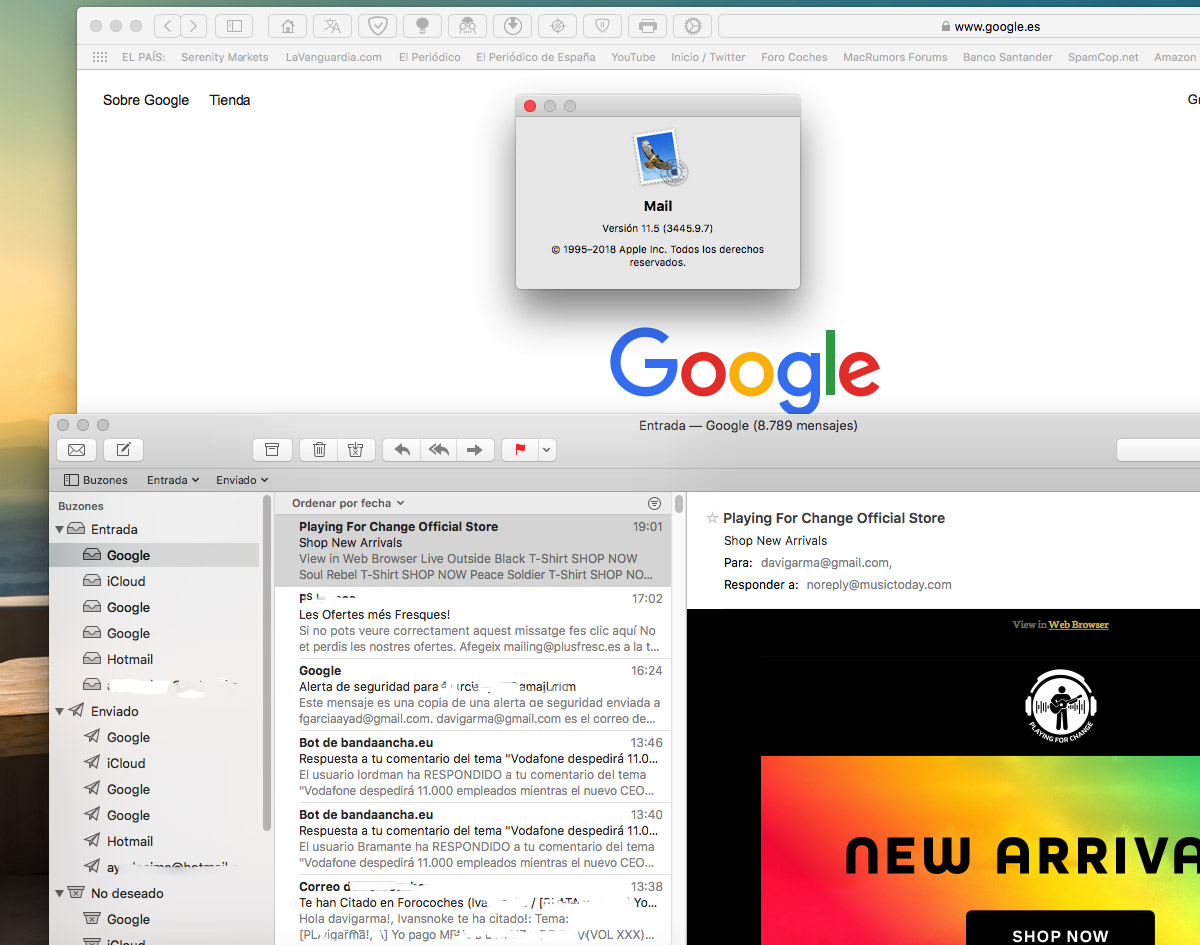
Task: Open Foro Coches bookmark
Action: click(794, 57)
